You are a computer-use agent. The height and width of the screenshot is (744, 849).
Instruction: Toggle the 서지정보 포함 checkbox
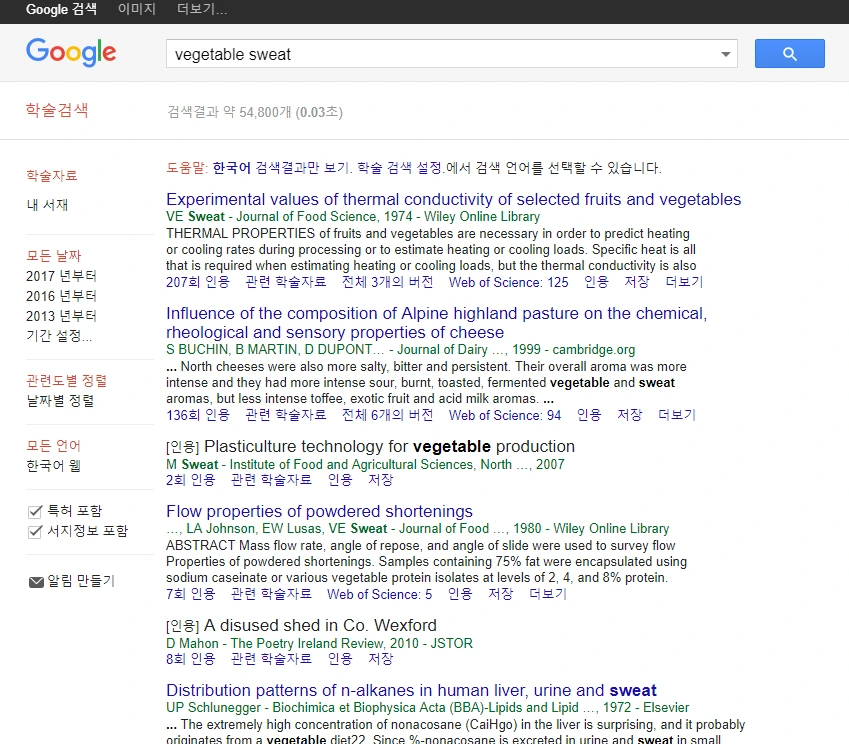[35, 531]
